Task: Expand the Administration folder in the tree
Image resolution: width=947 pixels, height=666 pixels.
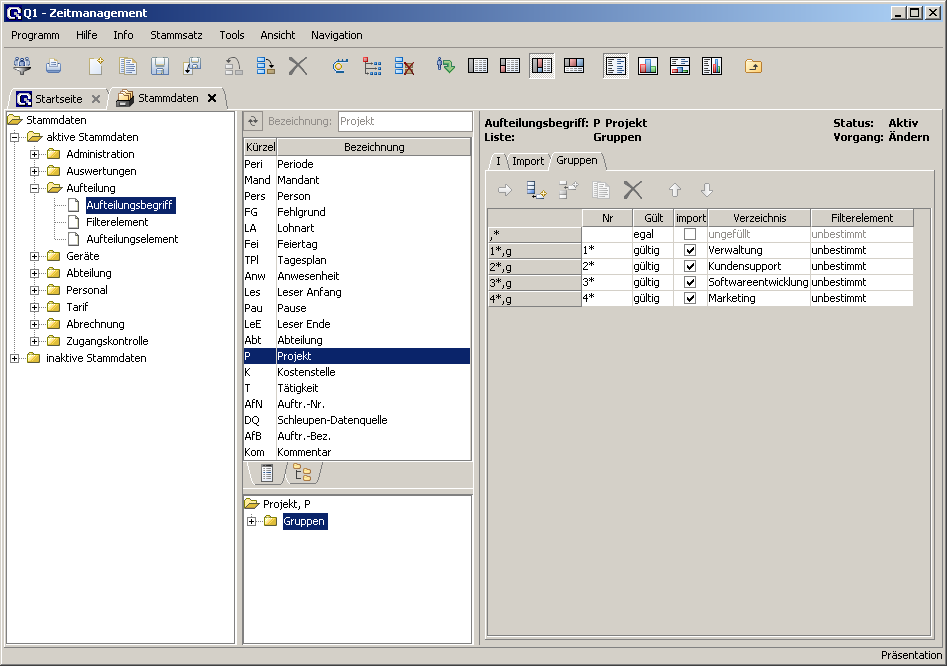Action: pos(35,154)
